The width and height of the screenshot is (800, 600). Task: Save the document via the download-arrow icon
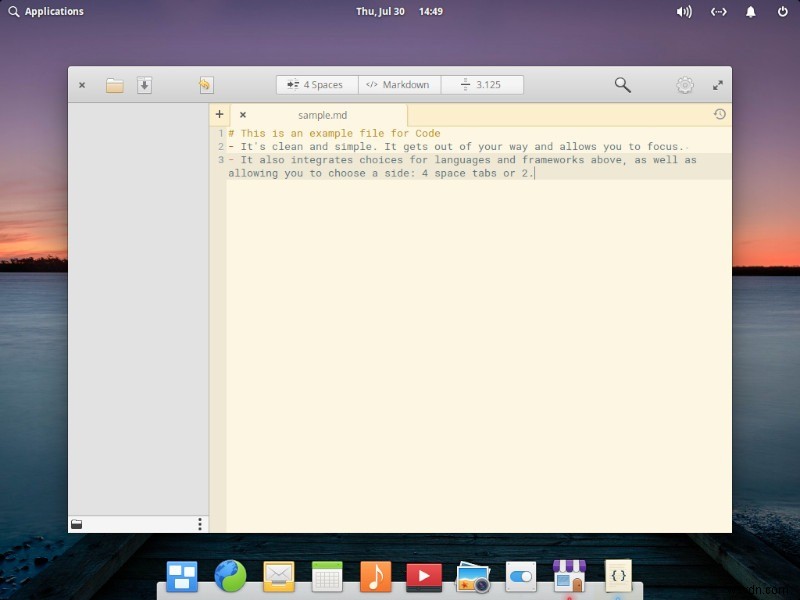[x=145, y=85]
